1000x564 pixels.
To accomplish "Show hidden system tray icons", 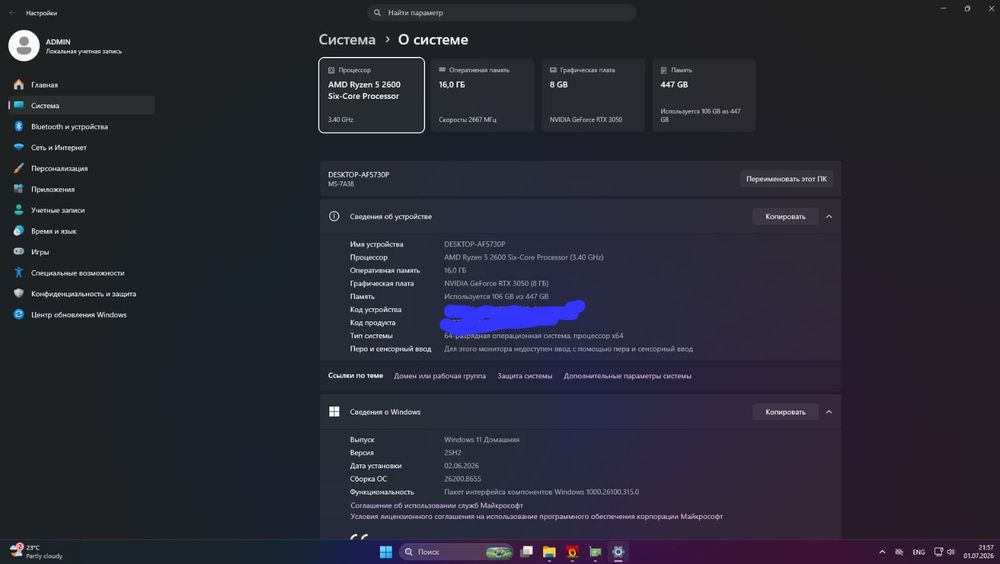I will (x=882, y=552).
